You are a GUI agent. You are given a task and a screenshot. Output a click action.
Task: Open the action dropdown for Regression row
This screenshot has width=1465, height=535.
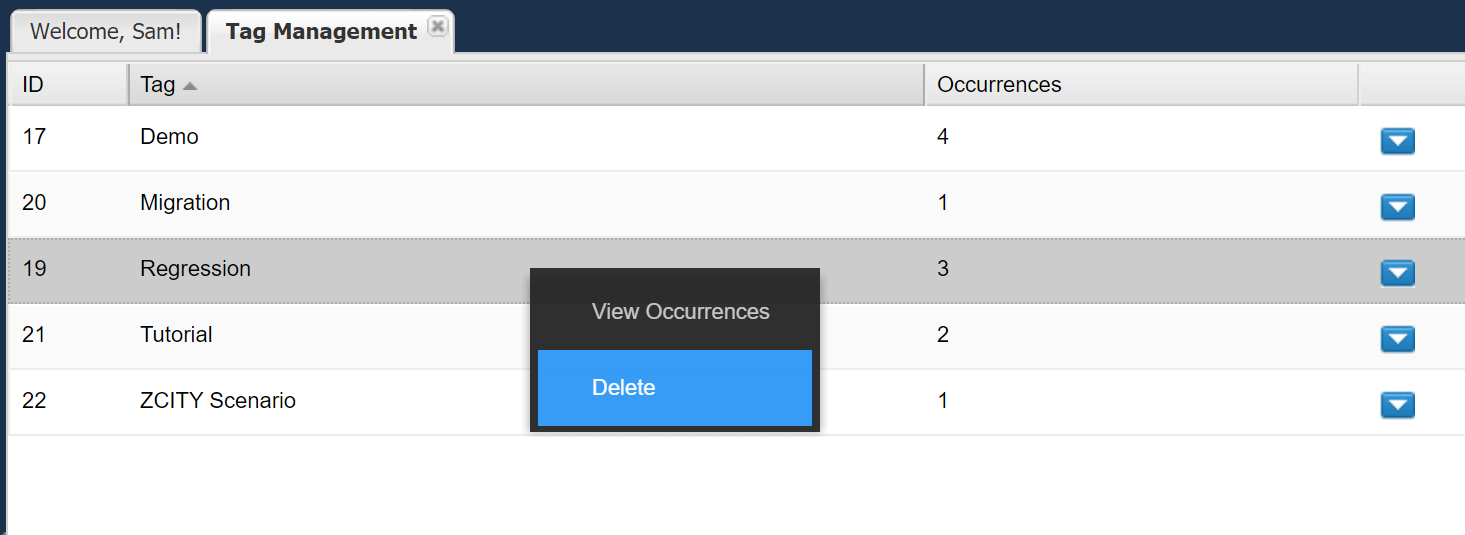point(1397,273)
